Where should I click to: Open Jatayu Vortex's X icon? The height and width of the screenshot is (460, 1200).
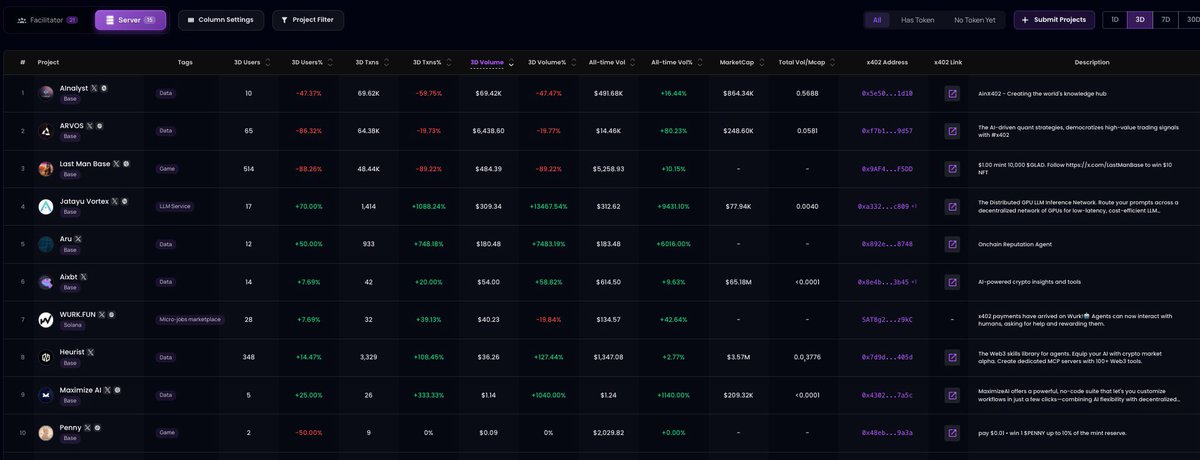(x=114, y=201)
